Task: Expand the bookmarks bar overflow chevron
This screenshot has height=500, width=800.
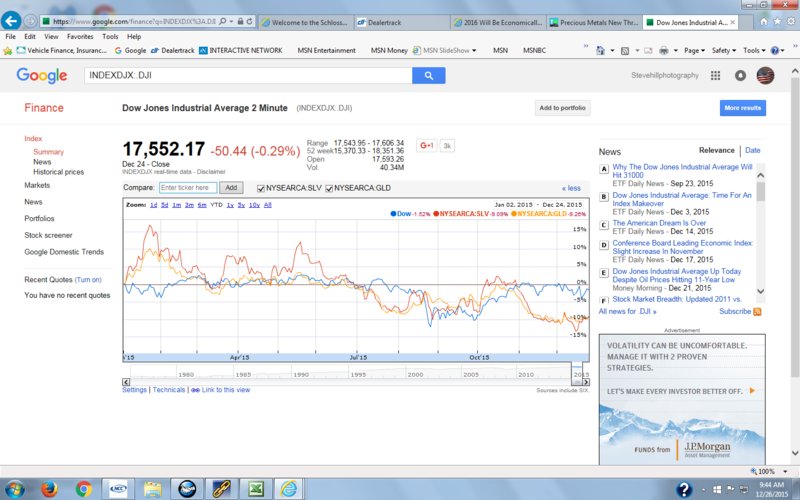Action: point(586,47)
